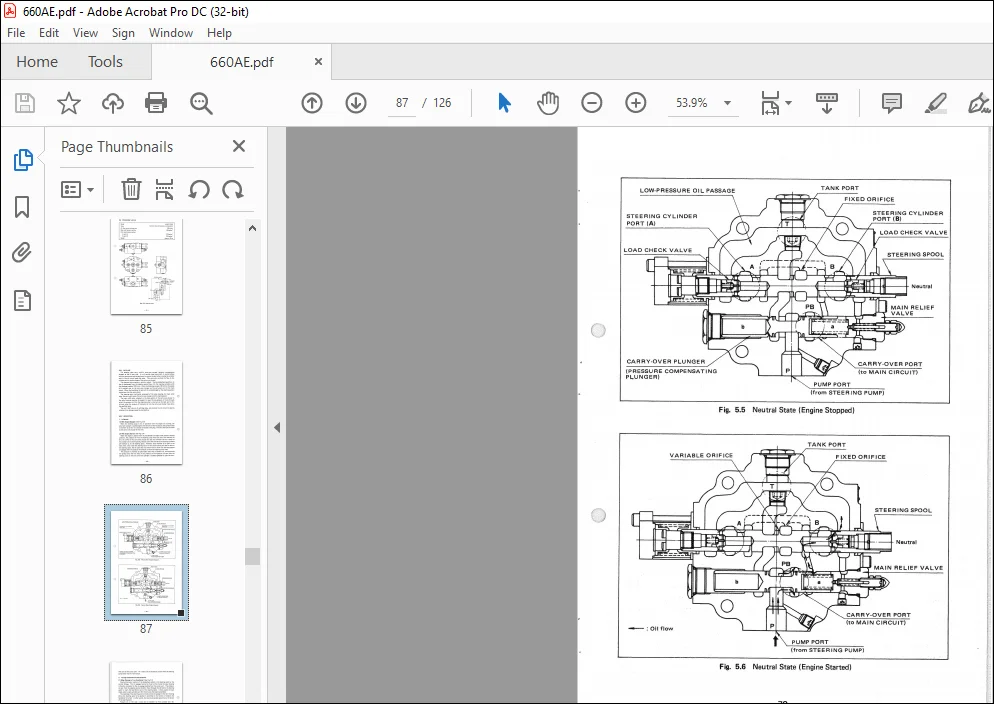
Task: Activate the hand pan tool
Action: [x=548, y=103]
